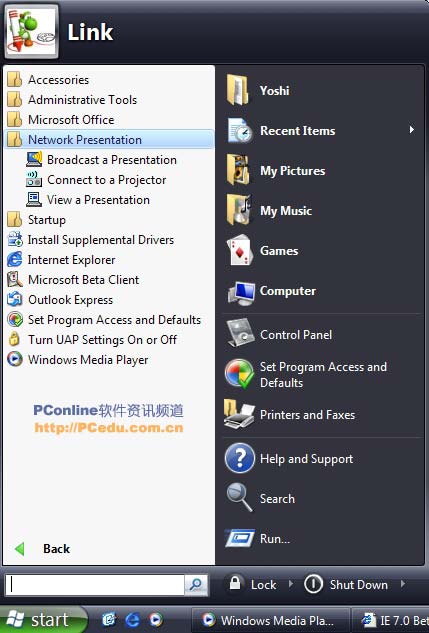The width and height of the screenshot is (429, 633).
Task: Click the Help and Support question mark icon
Action: click(x=240, y=458)
